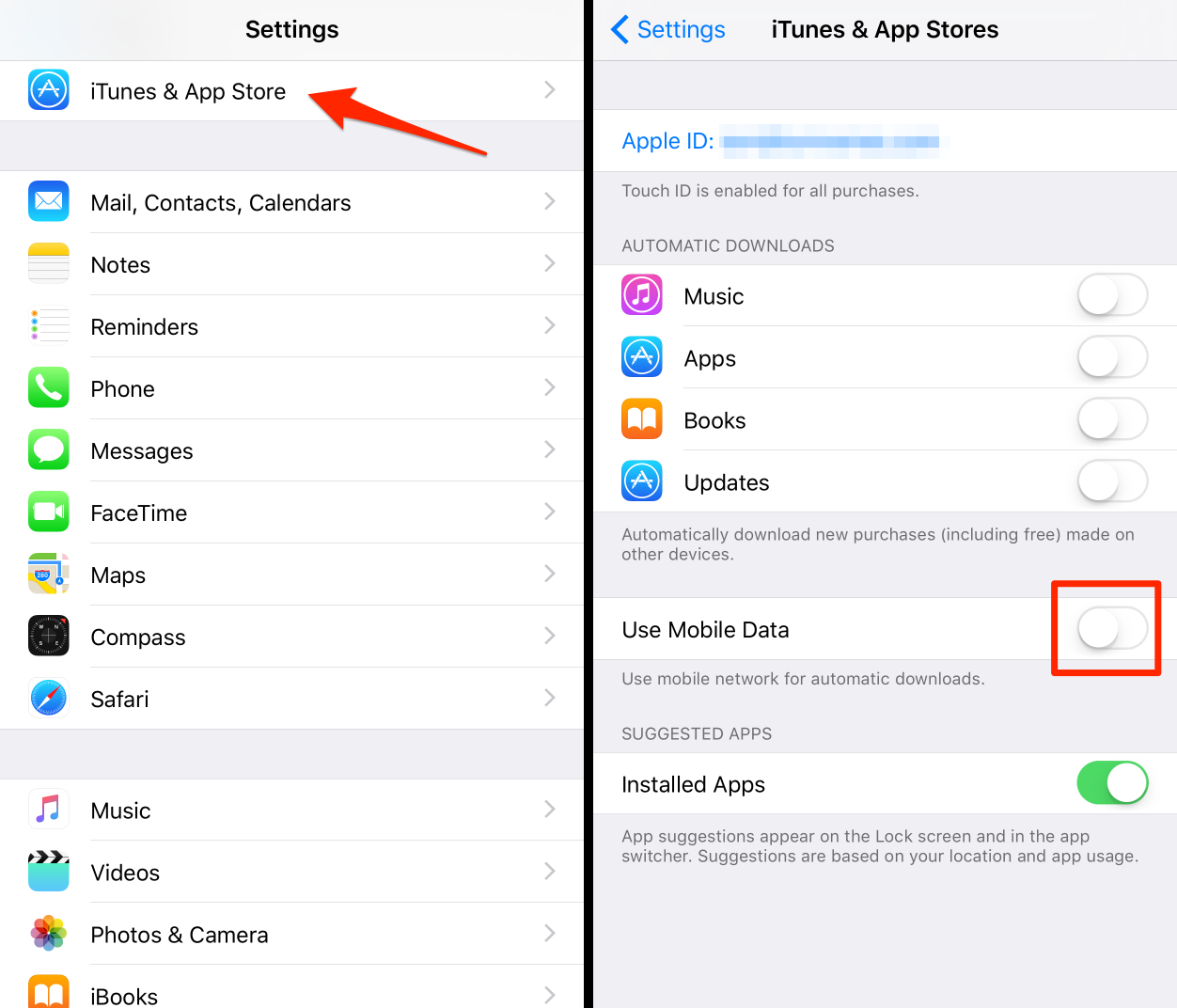Viewport: 1177px width, 1008px height.
Task: Open the Mail, Contacts, Calendars envelope icon
Action: pyautogui.click(x=49, y=201)
